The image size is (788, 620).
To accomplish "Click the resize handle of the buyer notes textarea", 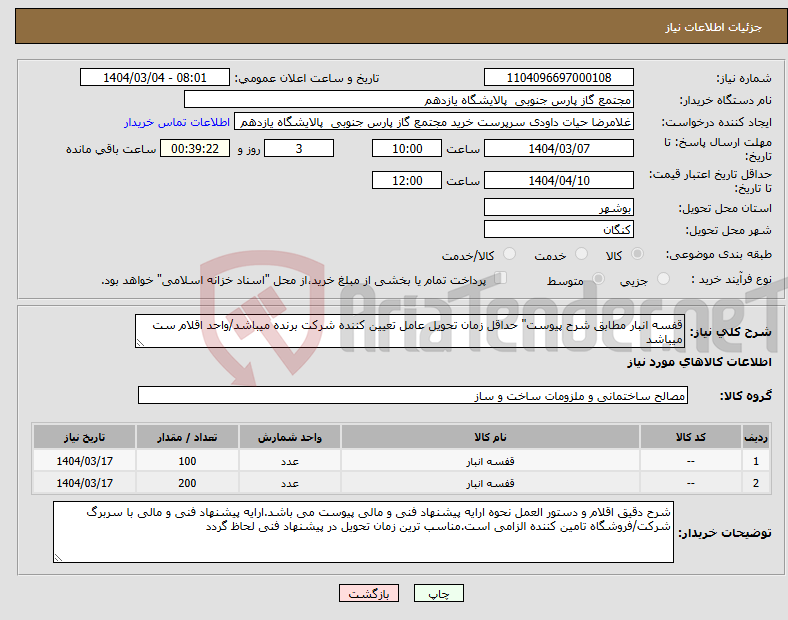I will pyautogui.click(x=58, y=558).
